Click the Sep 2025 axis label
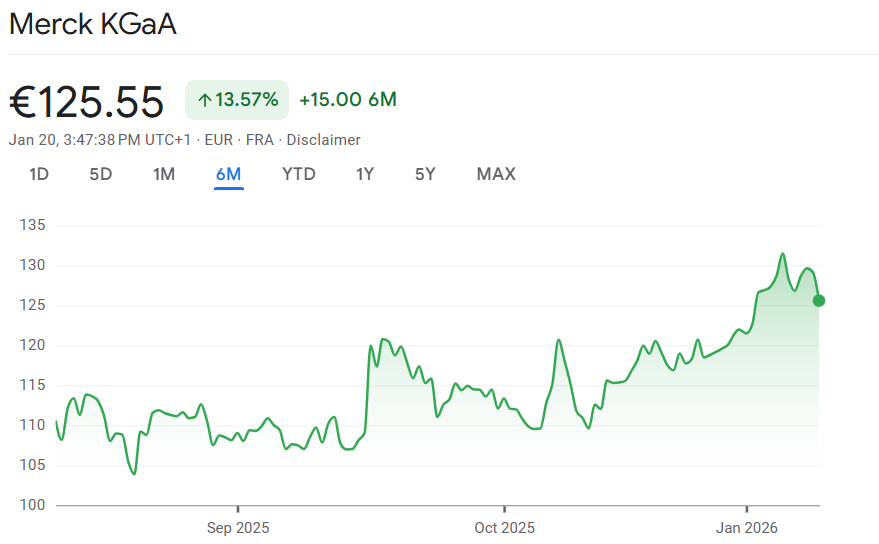Viewport: 879px width, 544px height. tap(238, 527)
